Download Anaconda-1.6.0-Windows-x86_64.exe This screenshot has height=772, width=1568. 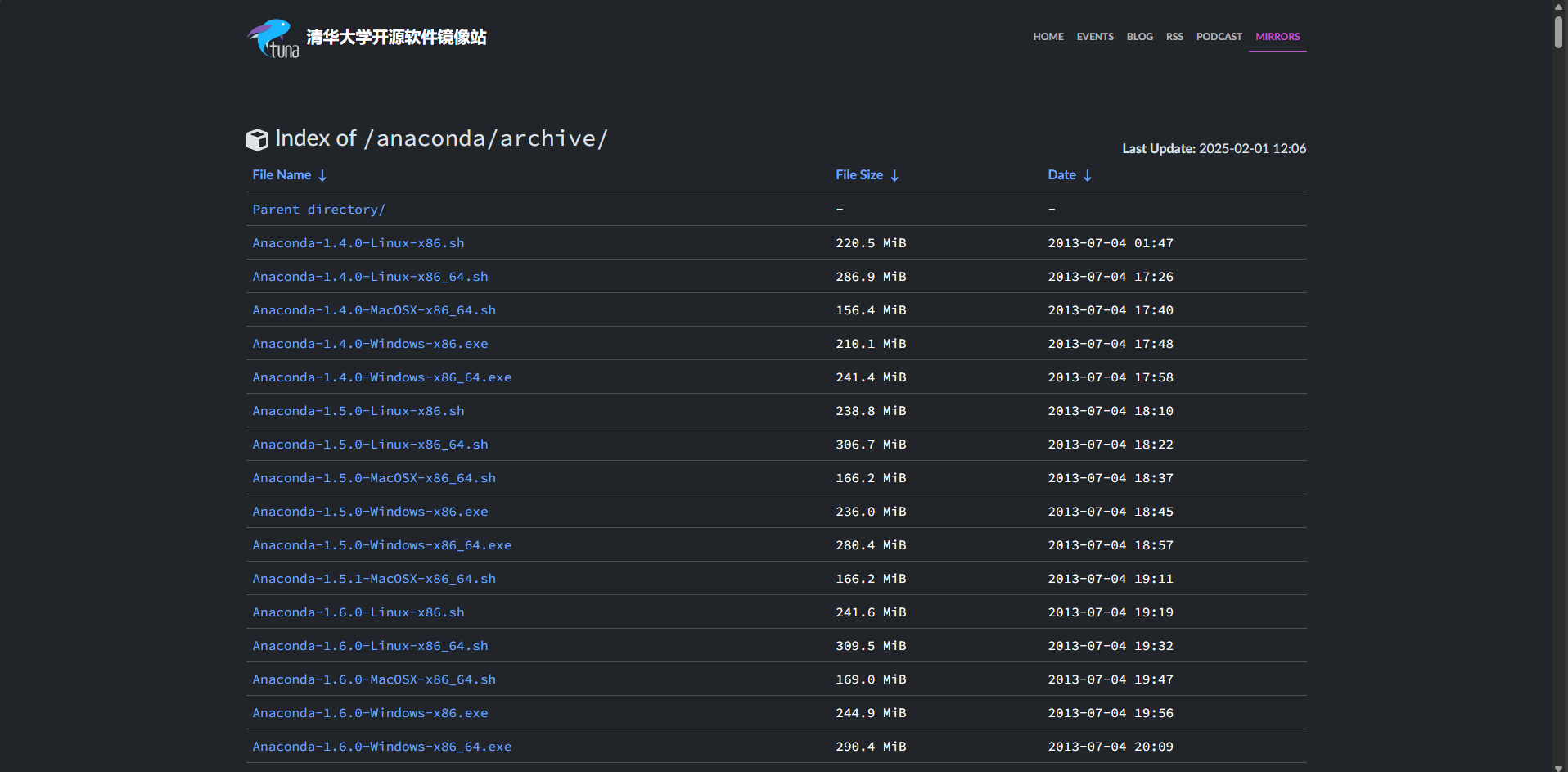[x=381, y=747]
